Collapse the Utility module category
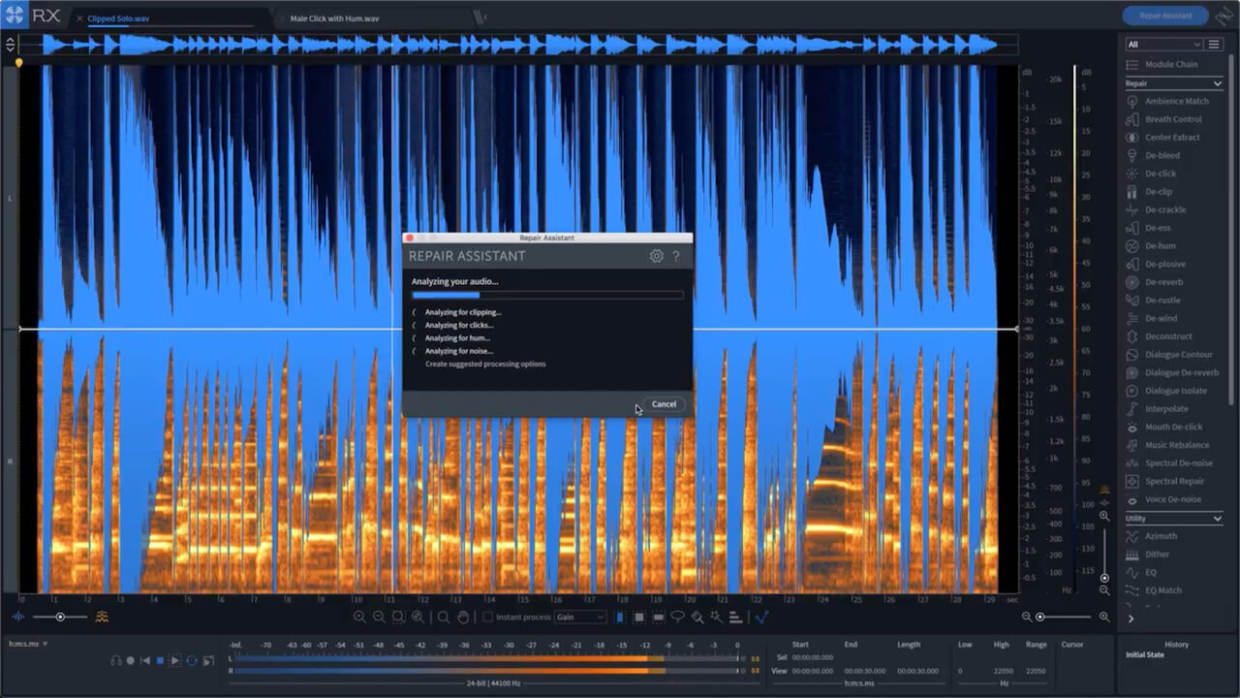Image resolution: width=1240 pixels, height=698 pixels. 1217,518
